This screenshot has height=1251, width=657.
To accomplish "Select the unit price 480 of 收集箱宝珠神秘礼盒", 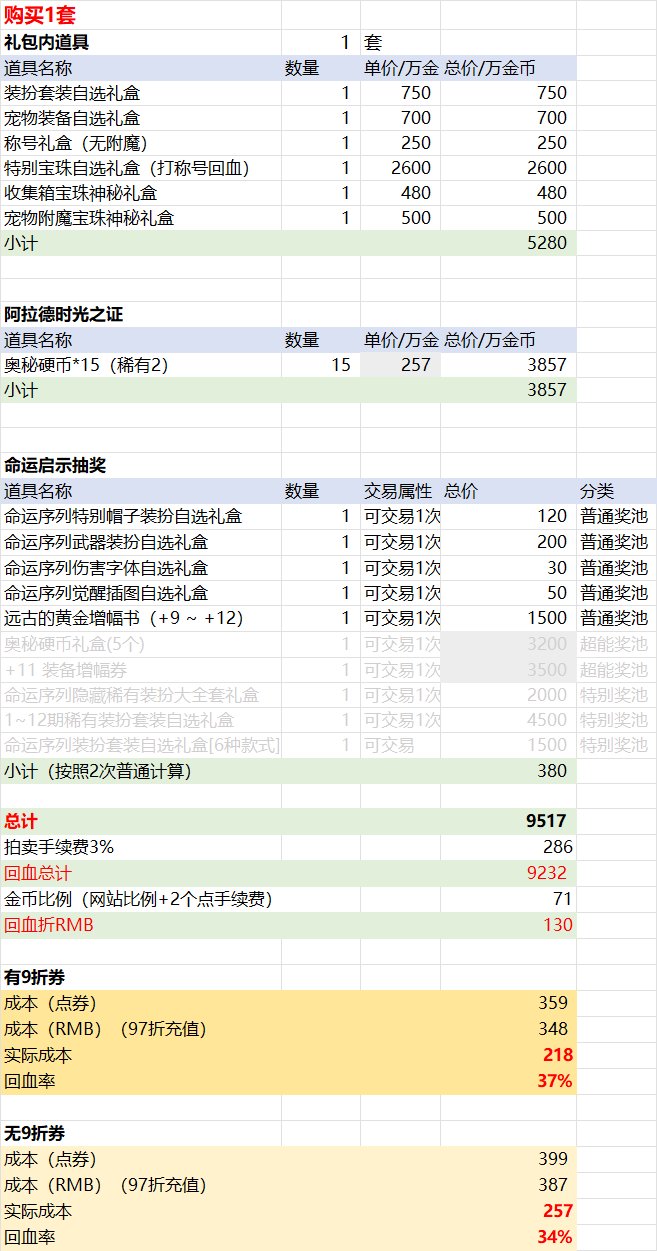I will click(415, 193).
